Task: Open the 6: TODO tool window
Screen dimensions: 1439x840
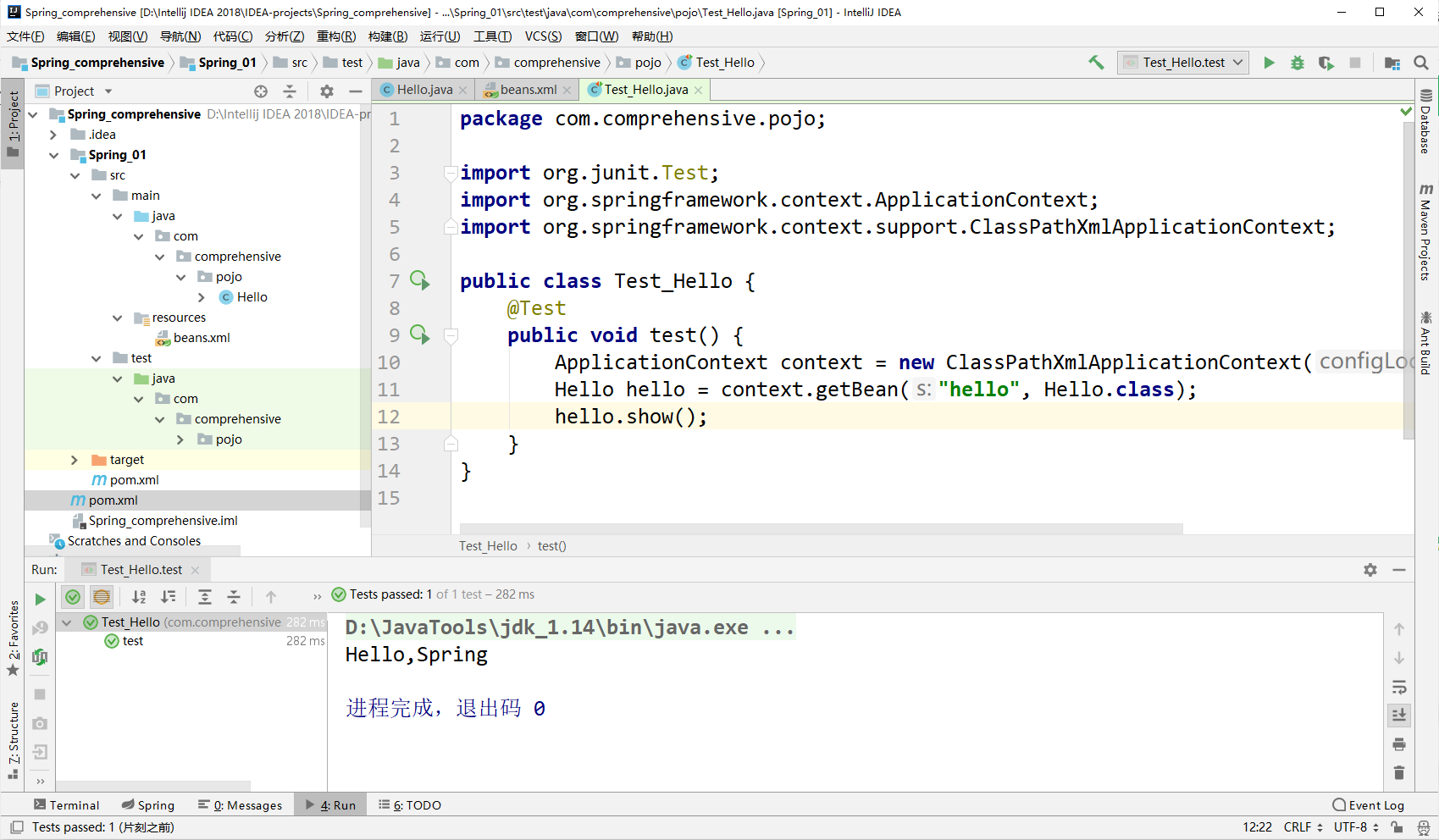Action: coord(410,804)
